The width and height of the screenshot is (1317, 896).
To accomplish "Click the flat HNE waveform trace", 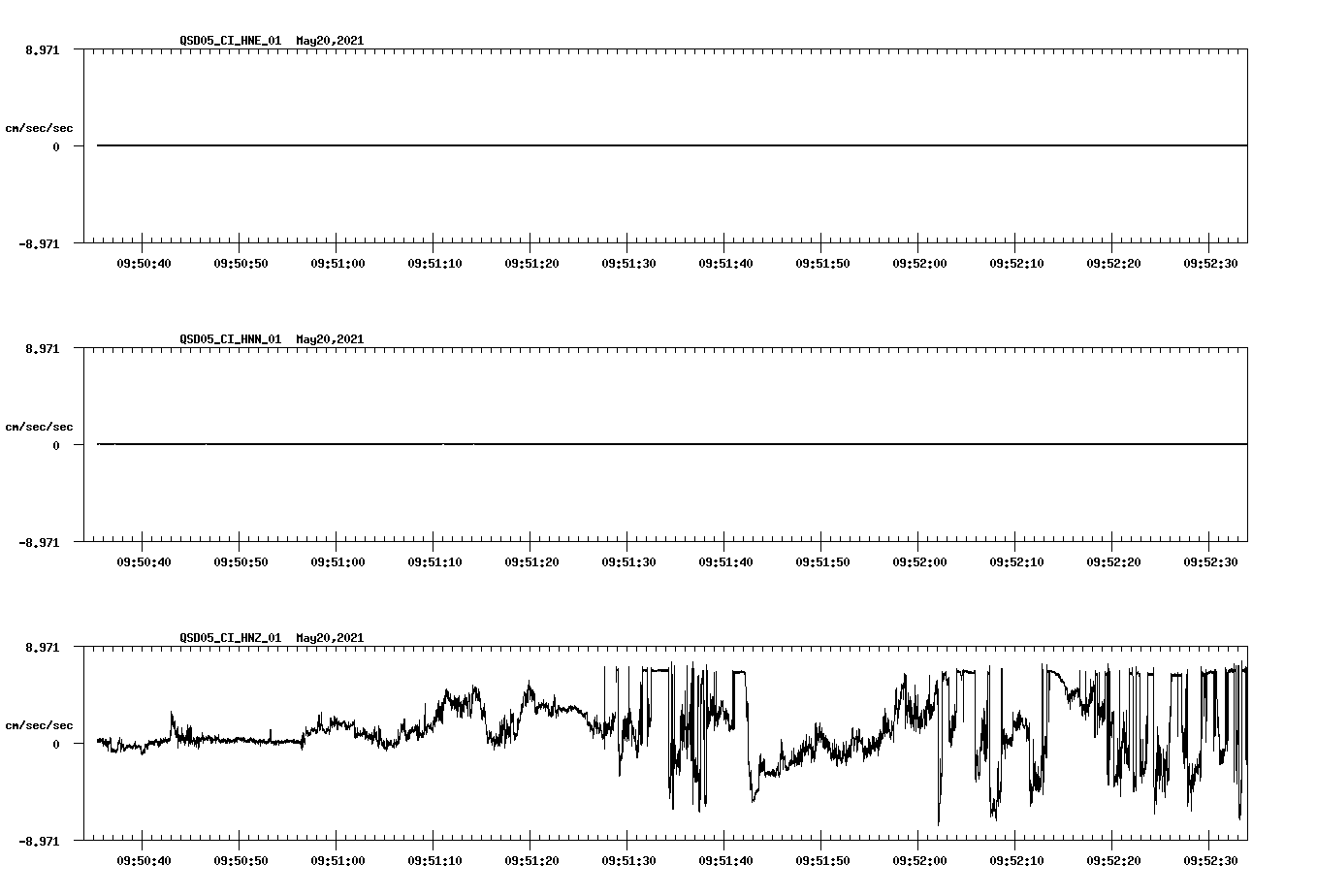I will 582,145.
